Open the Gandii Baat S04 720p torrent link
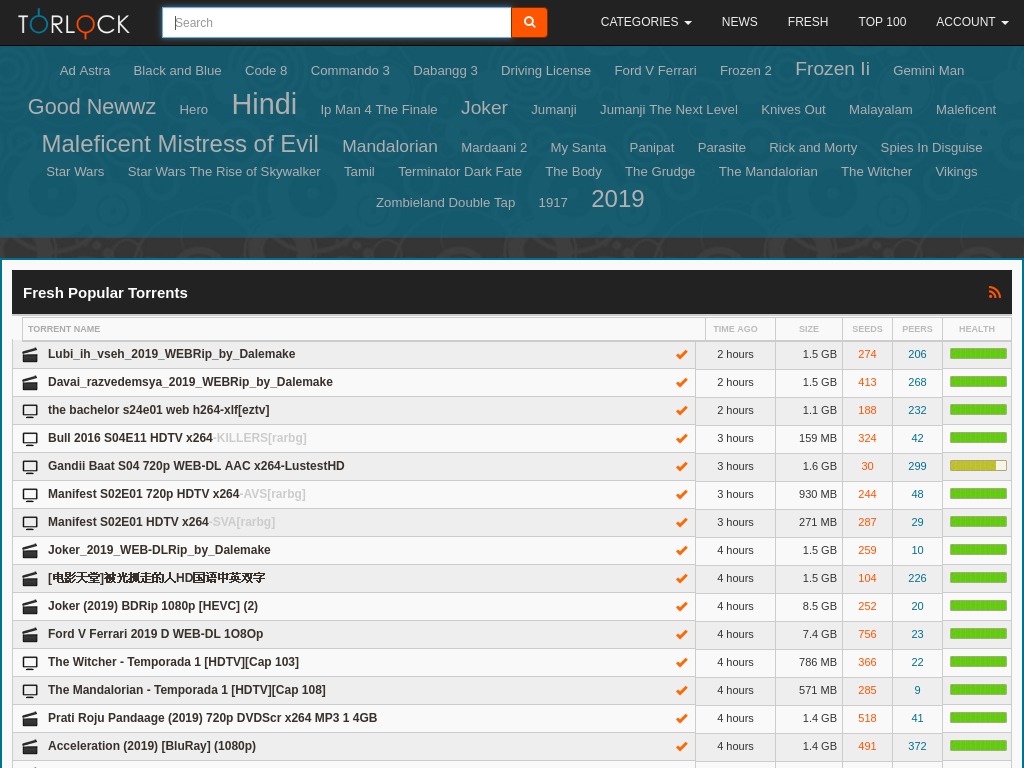The height and width of the screenshot is (768, 1024). (196, 466)
